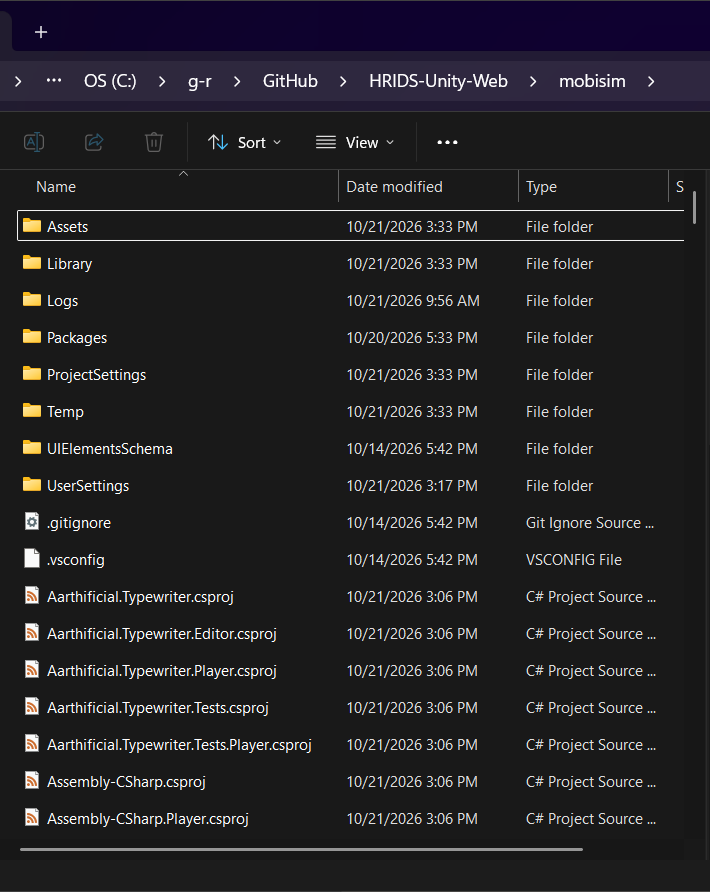Expand chevron after g-r breadcrumb
Image resolution: width=710 pixels, height=892 pixels.
pyautogui.click(x=237, y=81)
